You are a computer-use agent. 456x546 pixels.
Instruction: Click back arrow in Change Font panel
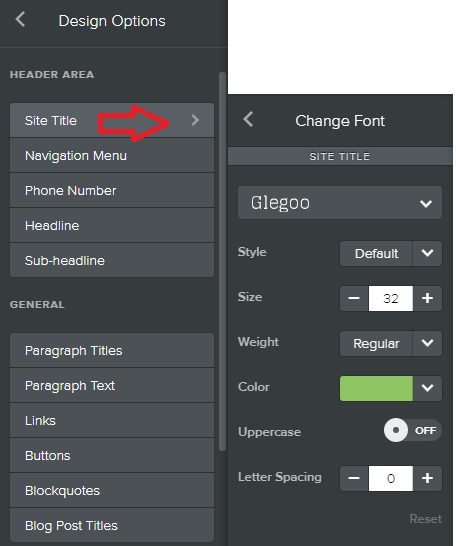(x=248, y=119)
